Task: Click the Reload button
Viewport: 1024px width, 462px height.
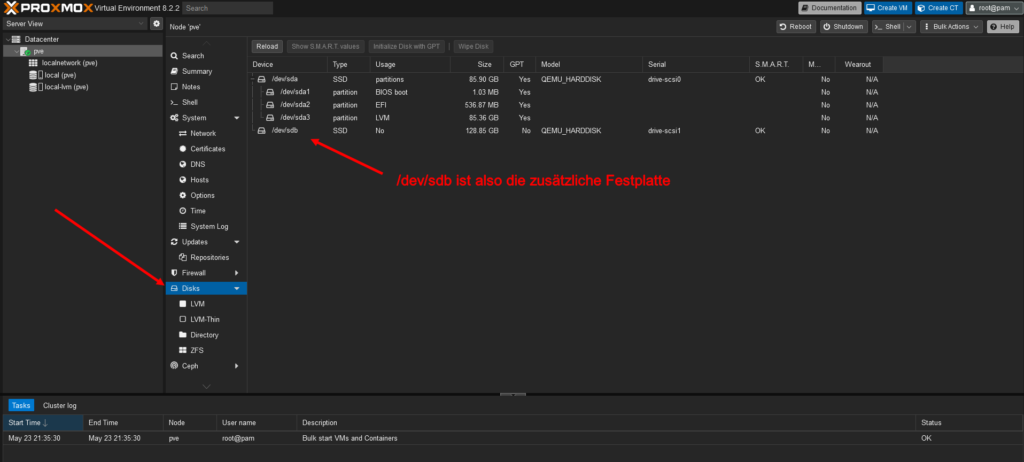Action: coord(266,46)
